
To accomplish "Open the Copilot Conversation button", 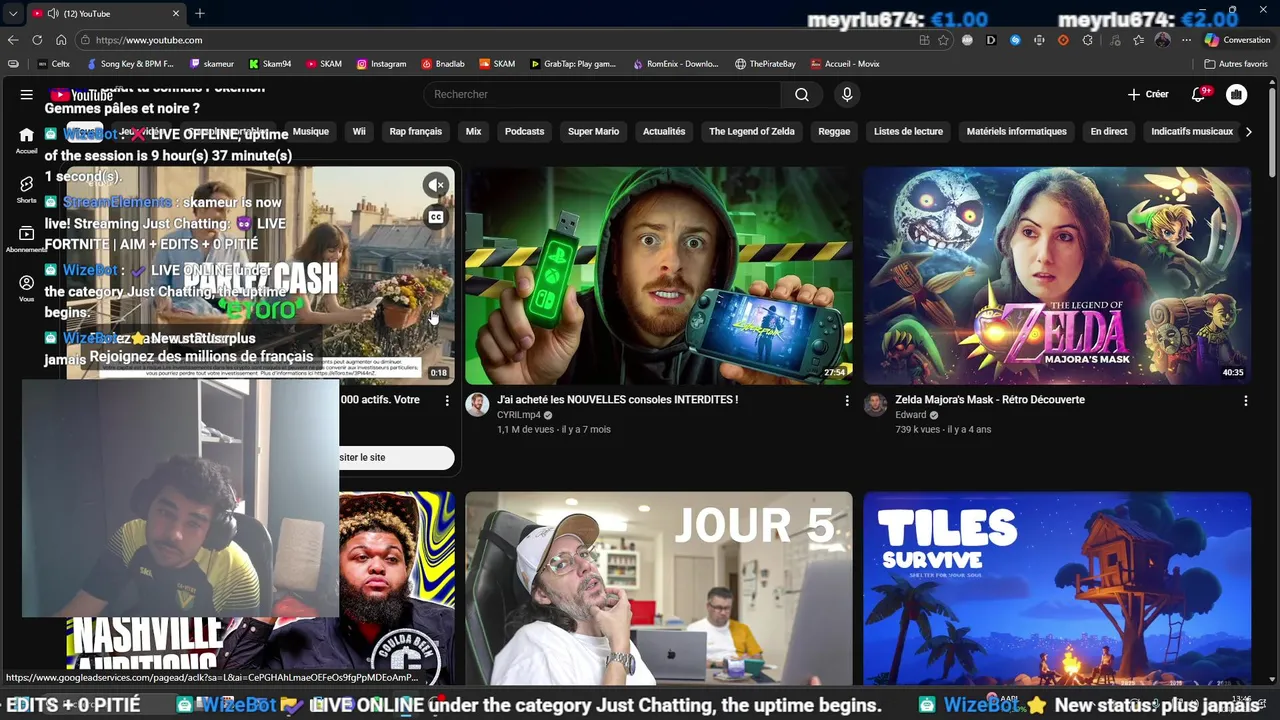I will (x=1238, y=40).
